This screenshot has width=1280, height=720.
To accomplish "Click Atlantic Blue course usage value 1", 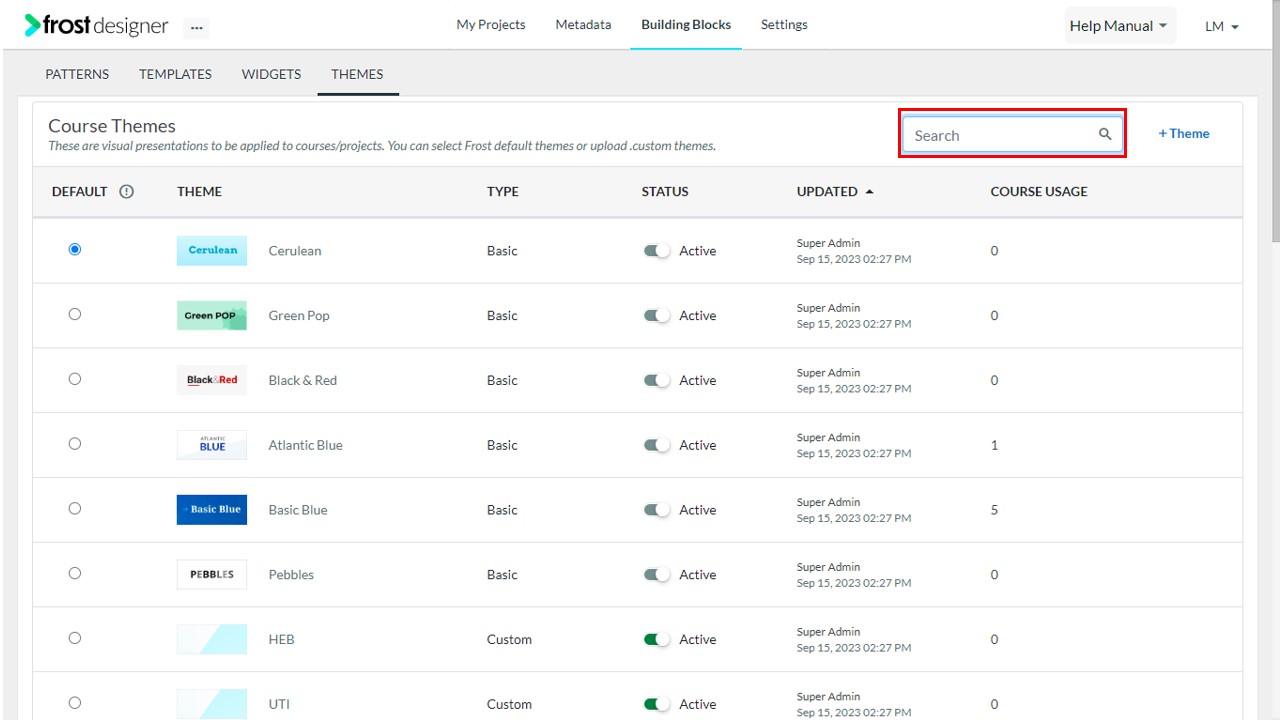I will coord(994,445).
